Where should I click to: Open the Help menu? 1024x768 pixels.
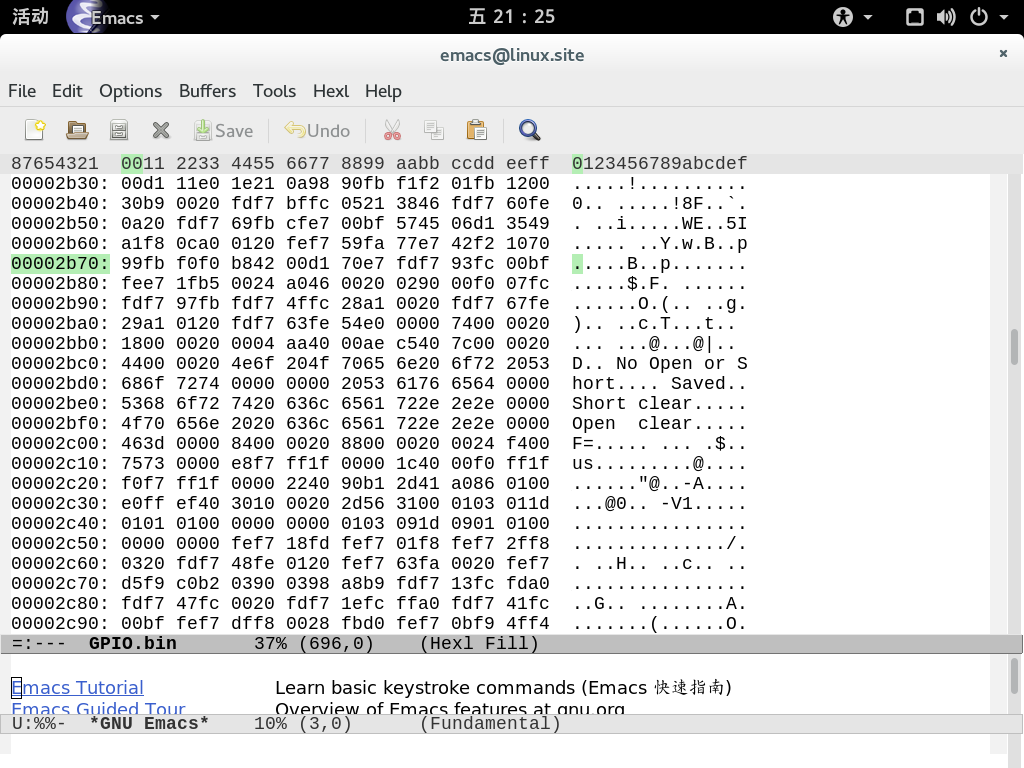(383, 91)
